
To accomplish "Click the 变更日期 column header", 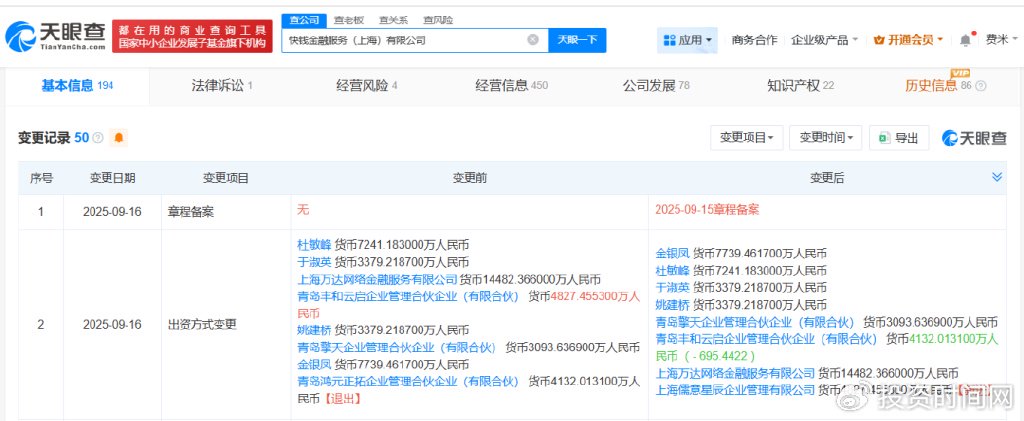I will [x=112, y=178].
